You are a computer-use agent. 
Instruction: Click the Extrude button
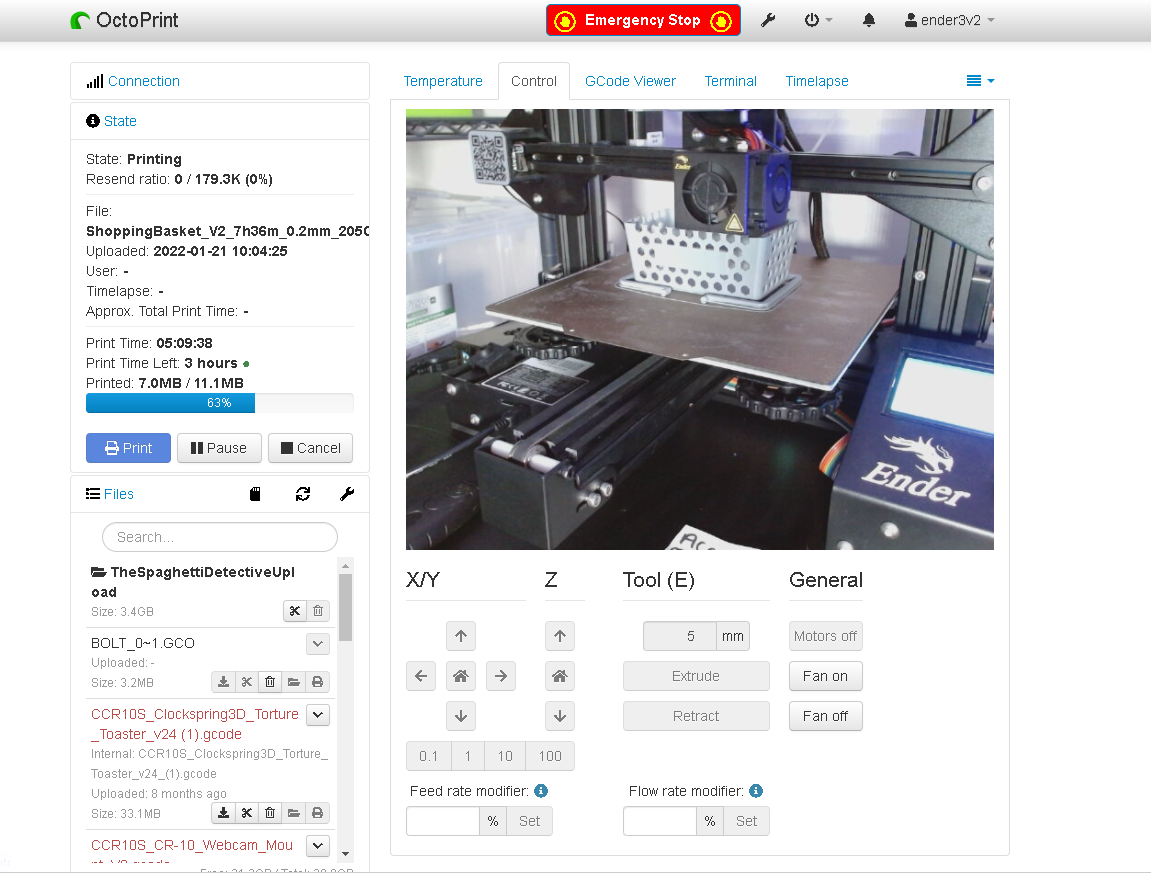[x=696, y=676]
